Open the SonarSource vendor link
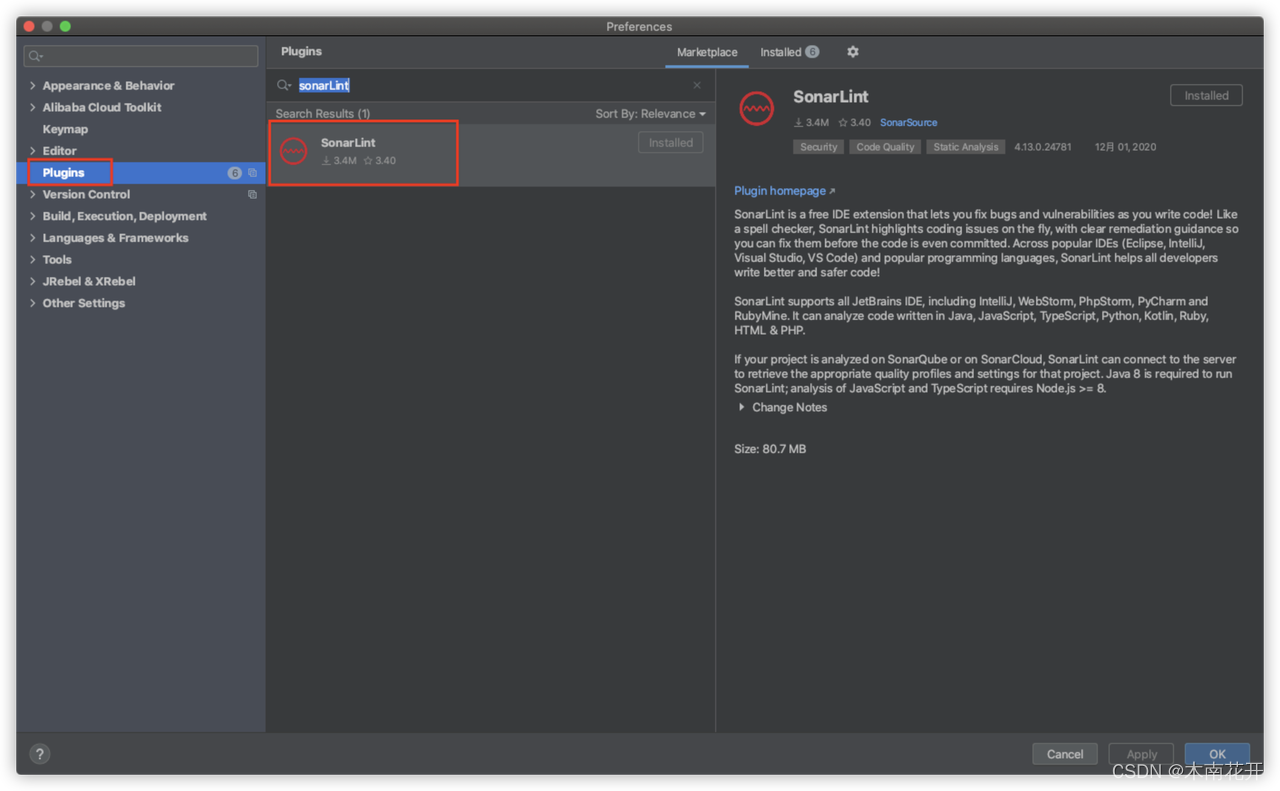 (908, 123)
